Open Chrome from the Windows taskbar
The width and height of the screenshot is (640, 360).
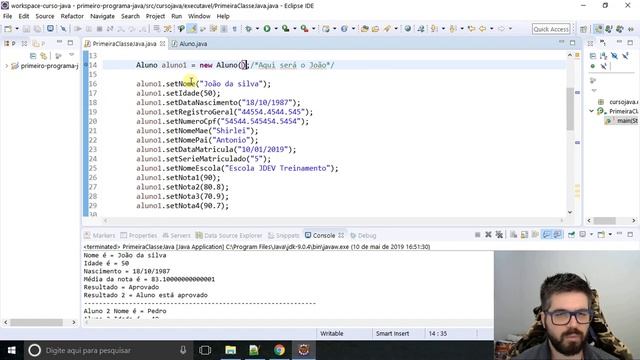(279, 350)
